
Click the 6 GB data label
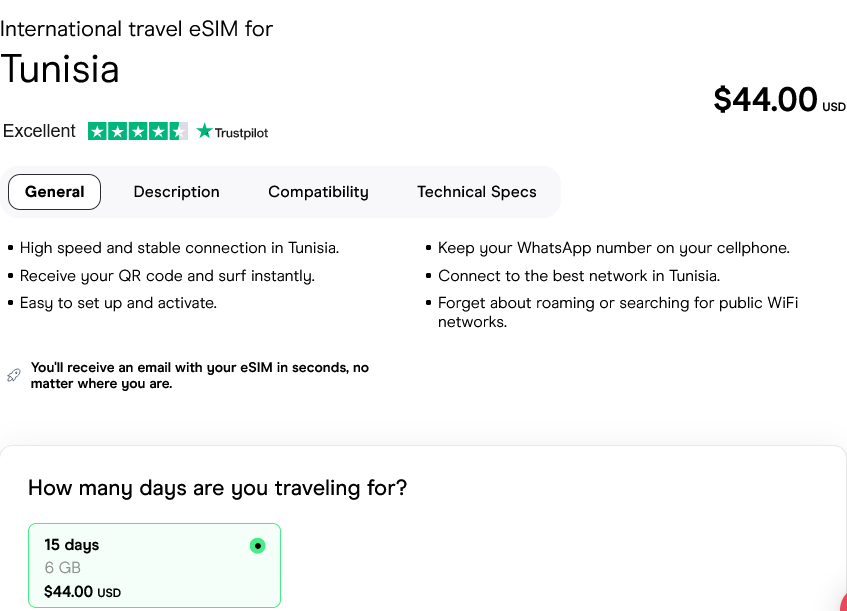62,568
